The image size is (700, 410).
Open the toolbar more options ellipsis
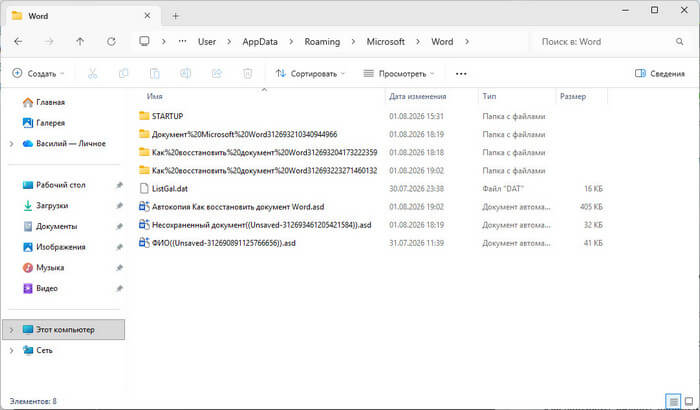point(461,74)
